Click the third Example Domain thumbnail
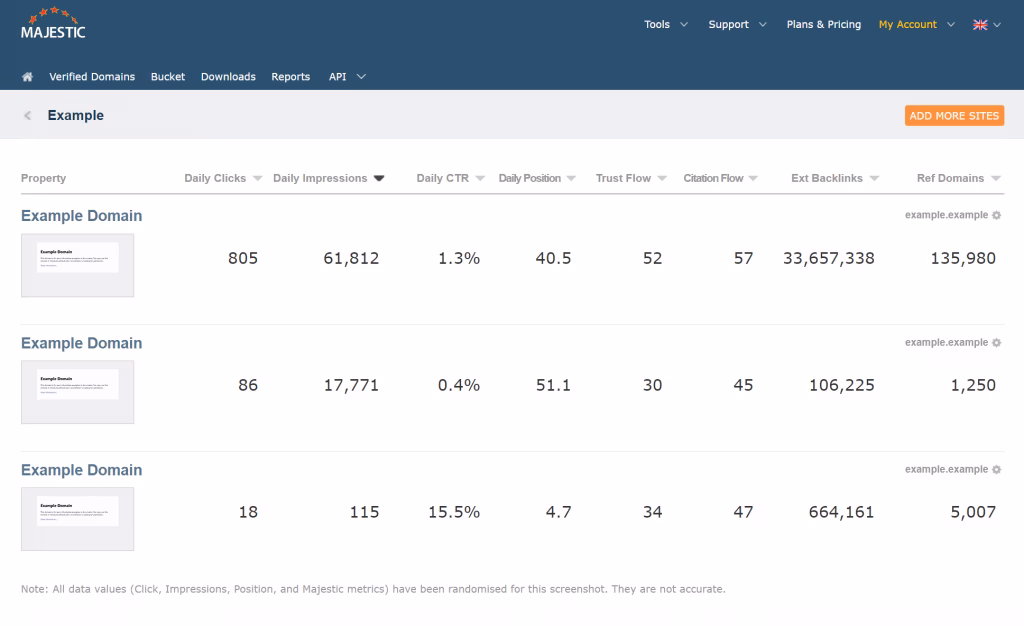Screen dimensions: 1024x626 [x=77, y=519]
